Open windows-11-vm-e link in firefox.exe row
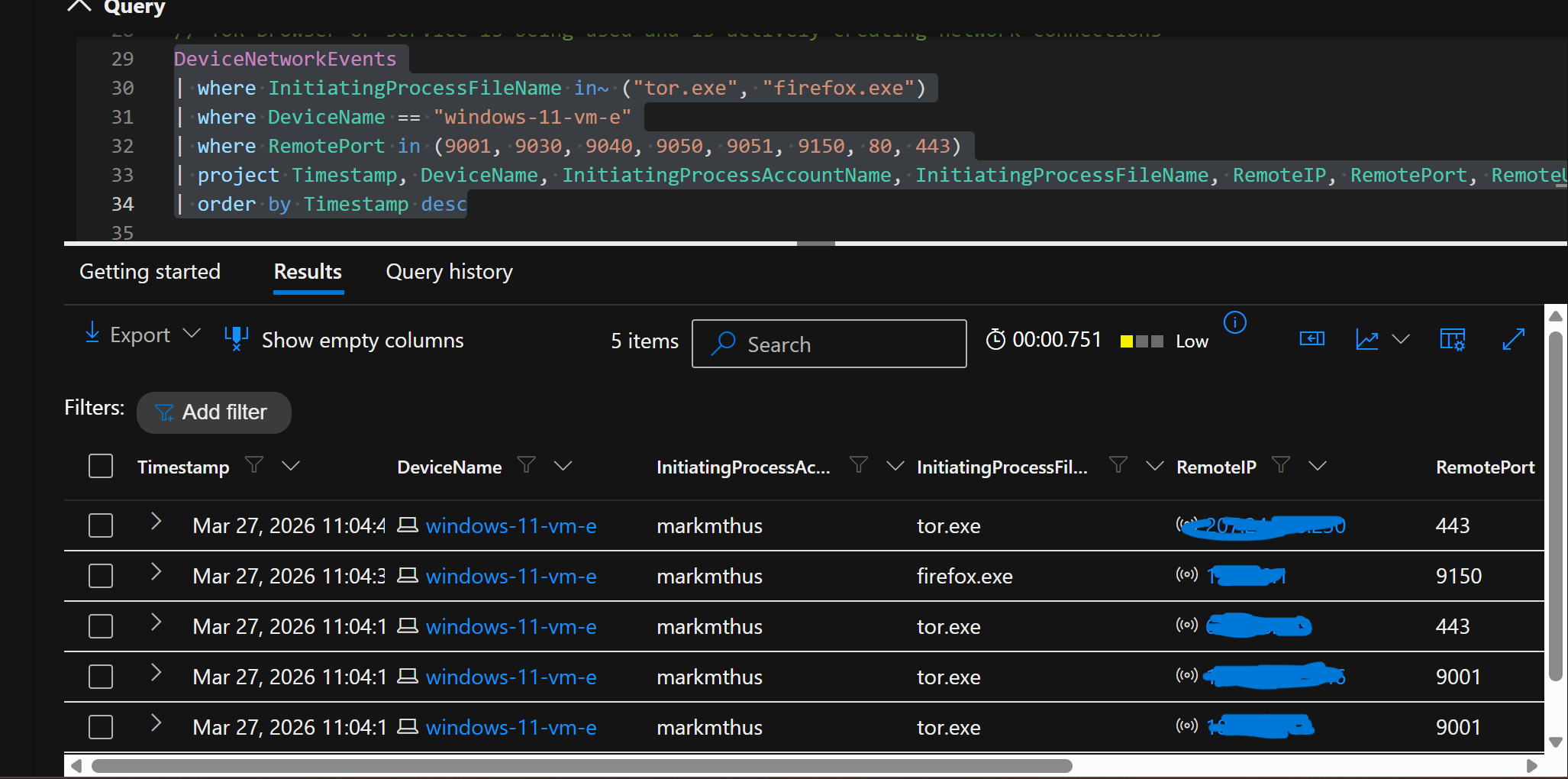Screen dimensions: 1568x779 coord(511,577)
